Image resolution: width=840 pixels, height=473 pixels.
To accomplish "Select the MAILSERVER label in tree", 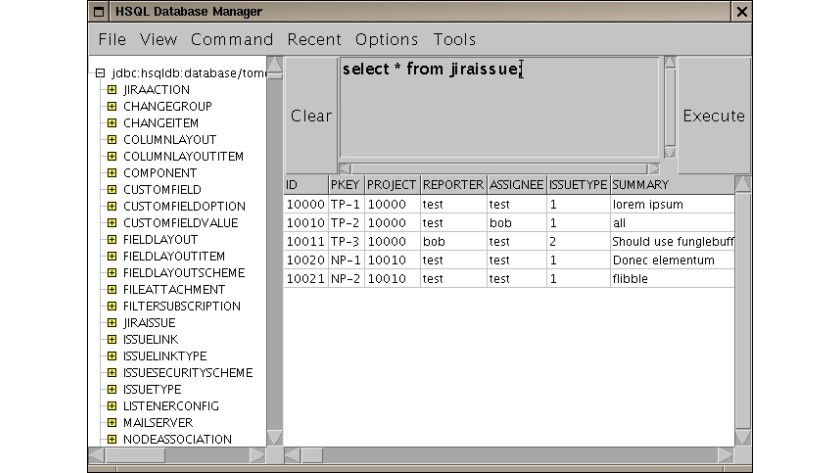I will tap(158, 422).
